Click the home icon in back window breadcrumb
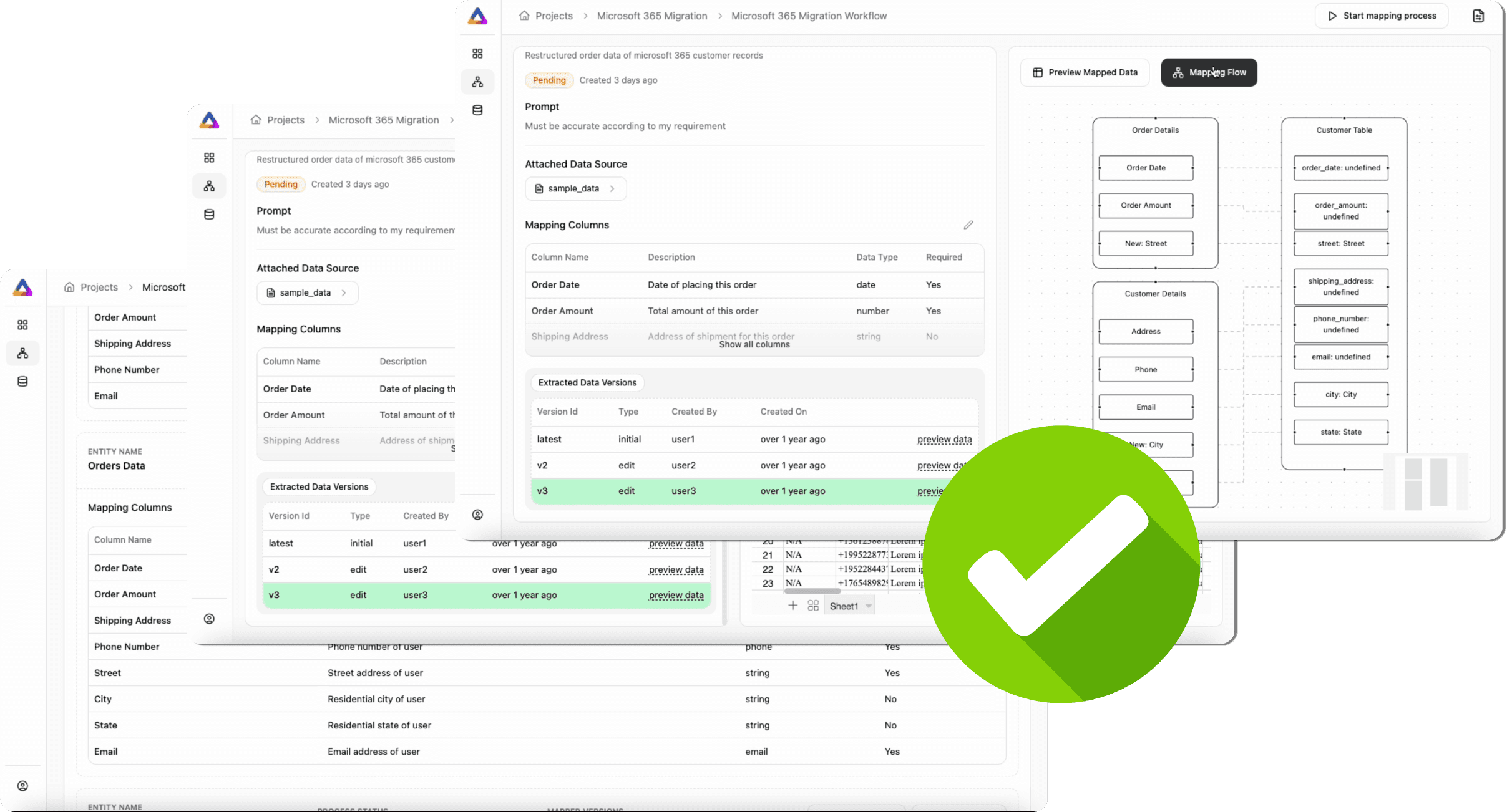 (69, 287)
